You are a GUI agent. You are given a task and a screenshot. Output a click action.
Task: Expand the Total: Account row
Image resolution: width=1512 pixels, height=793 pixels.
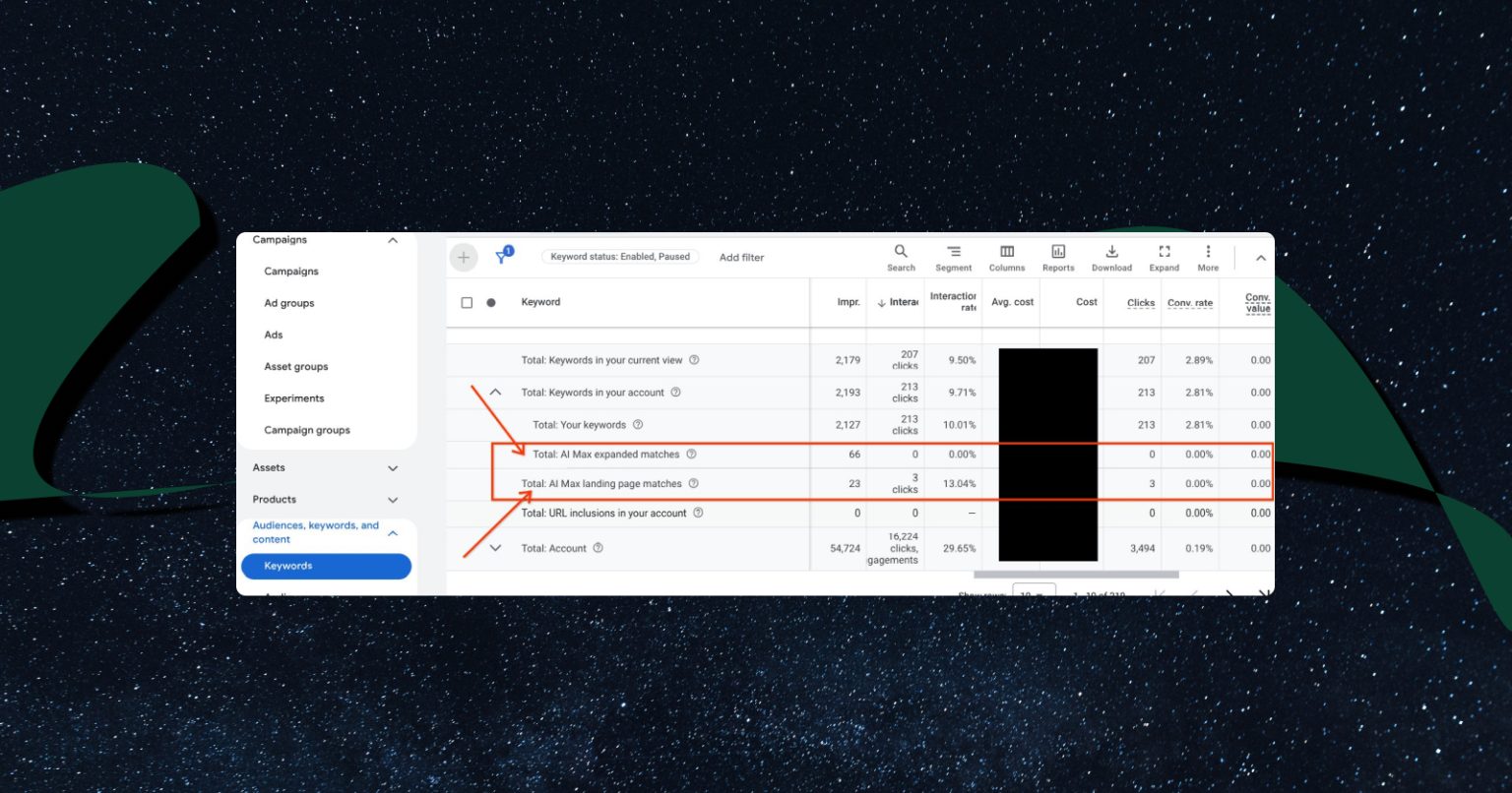495,548
